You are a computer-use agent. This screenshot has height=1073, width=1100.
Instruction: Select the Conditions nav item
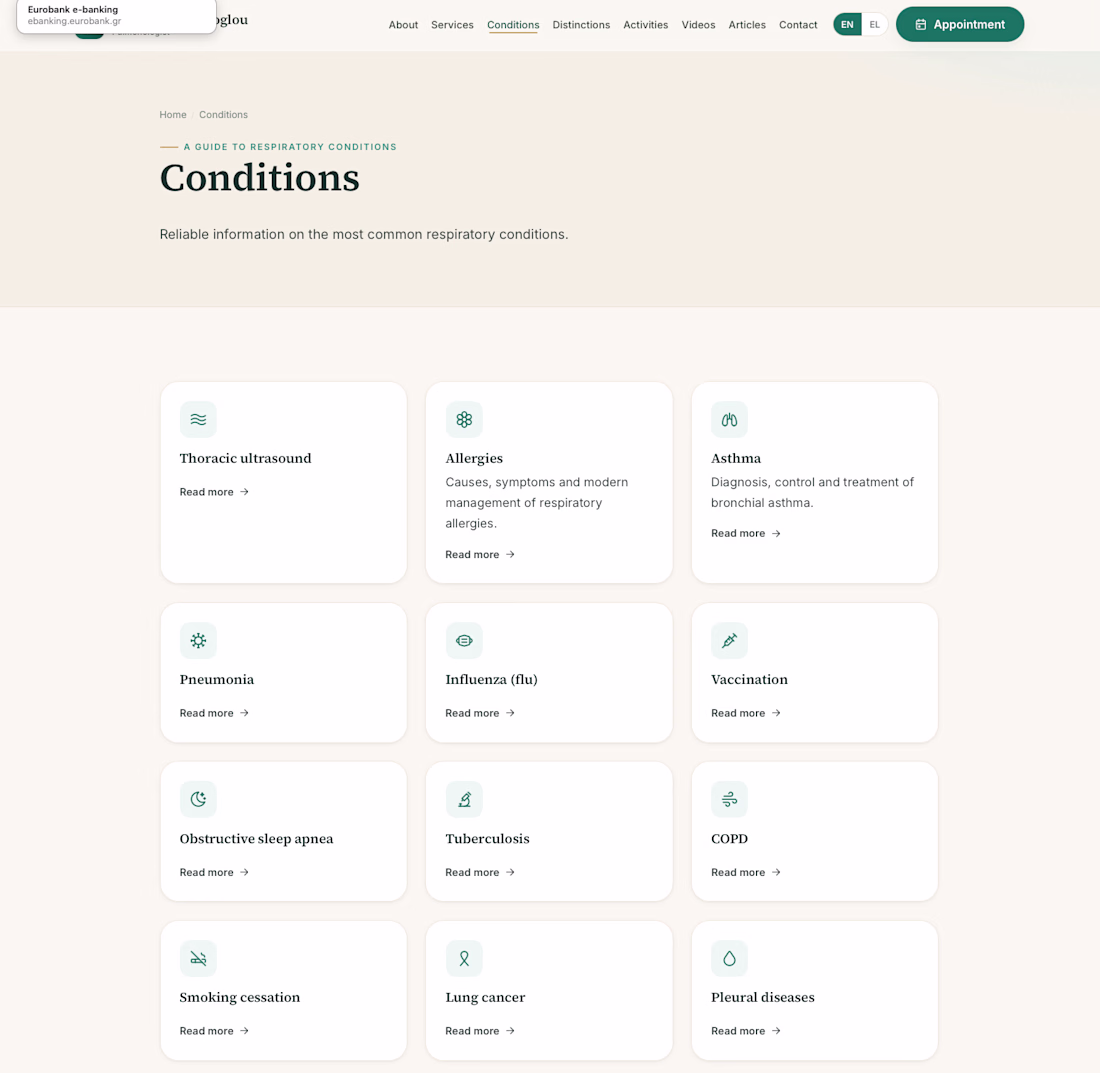tap(513, 25)
